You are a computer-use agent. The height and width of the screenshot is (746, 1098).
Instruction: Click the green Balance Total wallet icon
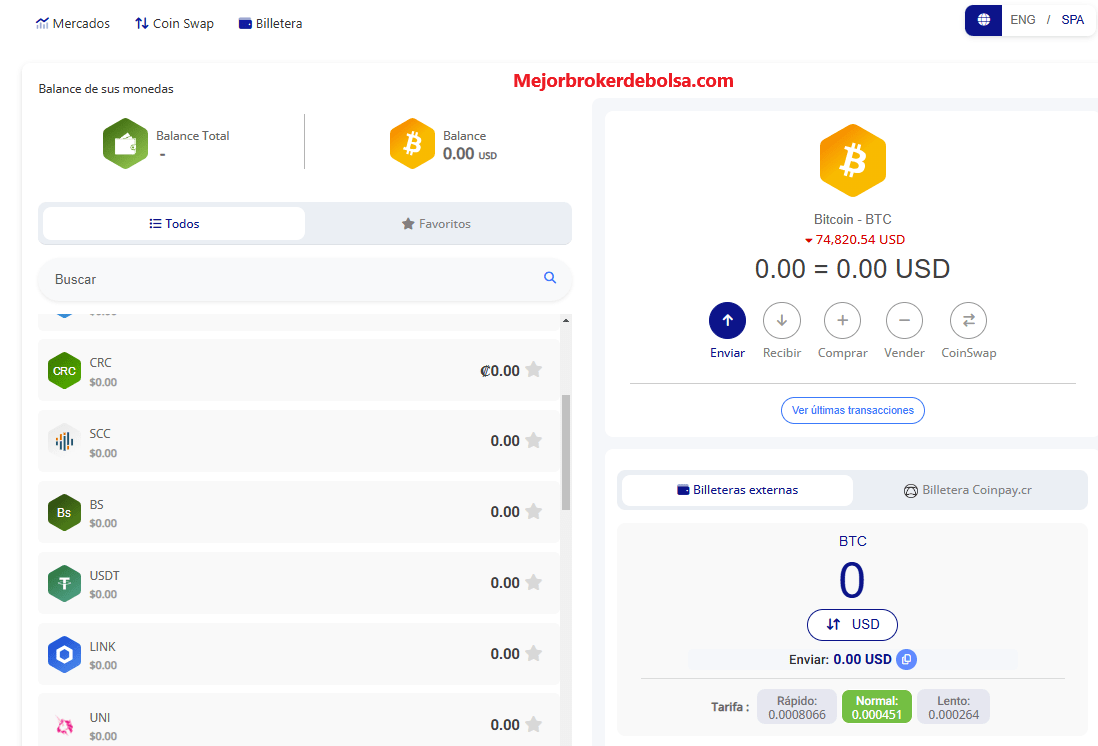tap(125, 144)
